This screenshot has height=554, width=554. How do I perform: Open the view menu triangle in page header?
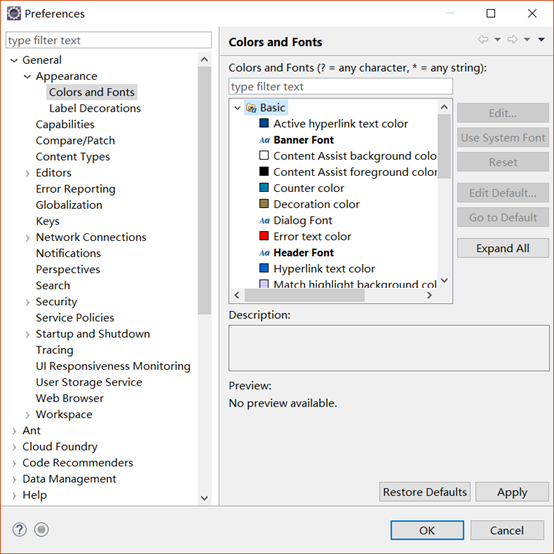tap(541, 39)
